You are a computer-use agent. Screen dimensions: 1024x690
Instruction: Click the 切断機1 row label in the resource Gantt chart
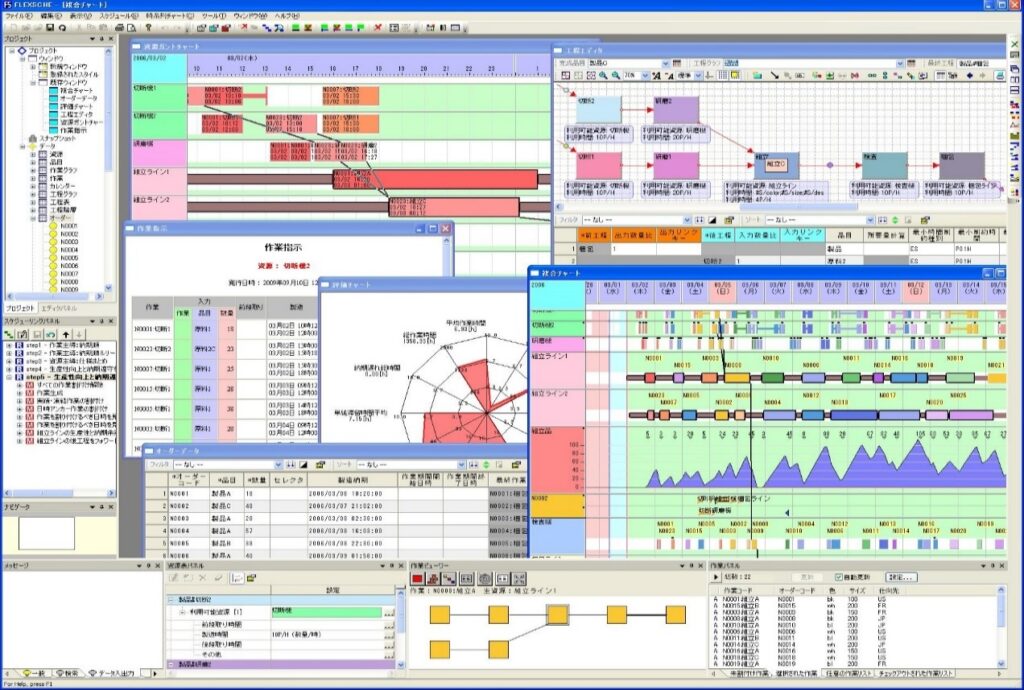pyautogui.click(x=159, y=97)
